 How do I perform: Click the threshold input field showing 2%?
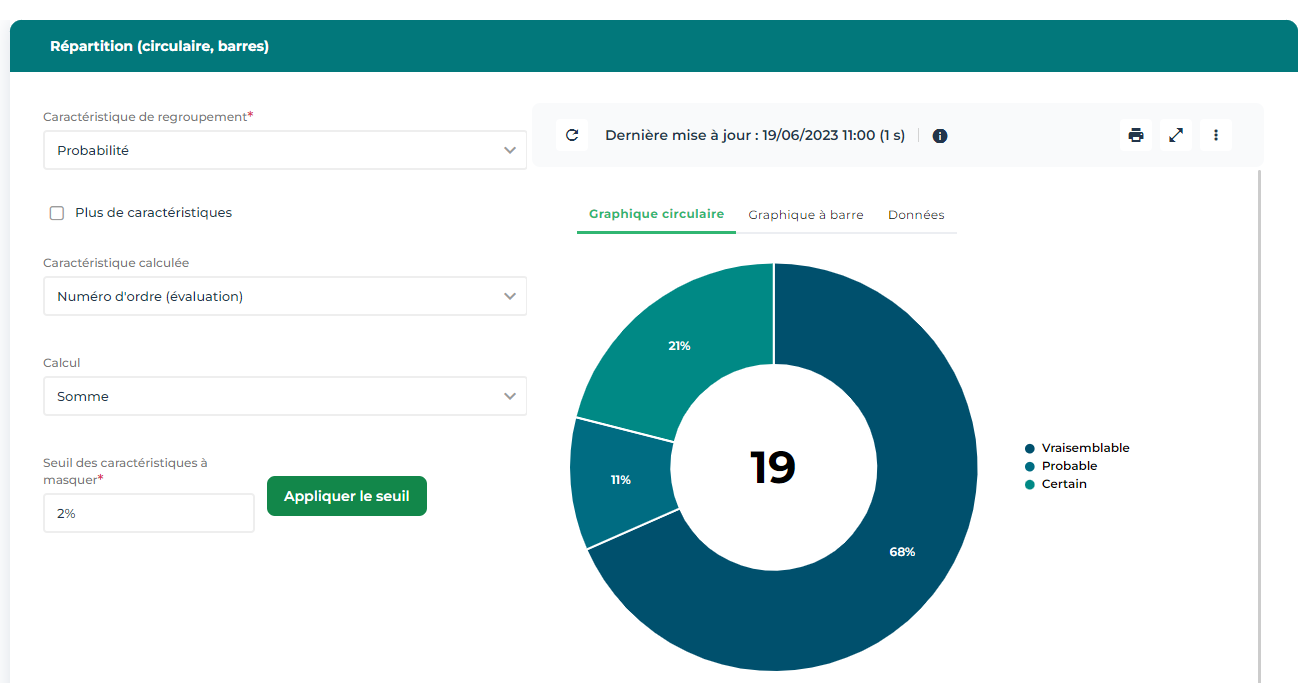148,513
